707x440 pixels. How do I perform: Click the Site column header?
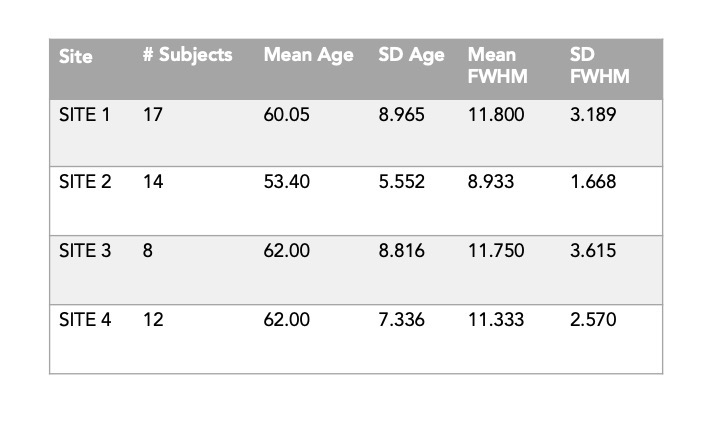pyautogui.click(x=76, y=56)
